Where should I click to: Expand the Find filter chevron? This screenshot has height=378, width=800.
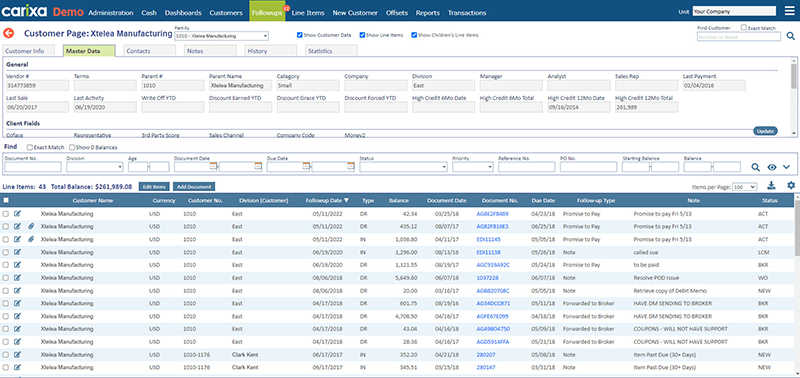coord(786,167)
